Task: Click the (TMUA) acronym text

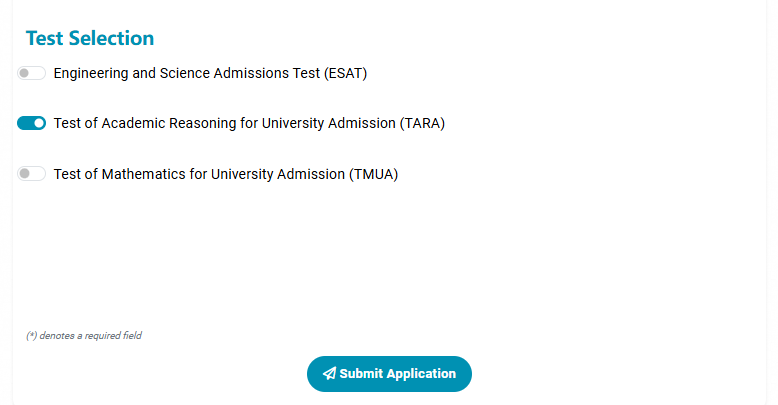Action: point(373,174)
